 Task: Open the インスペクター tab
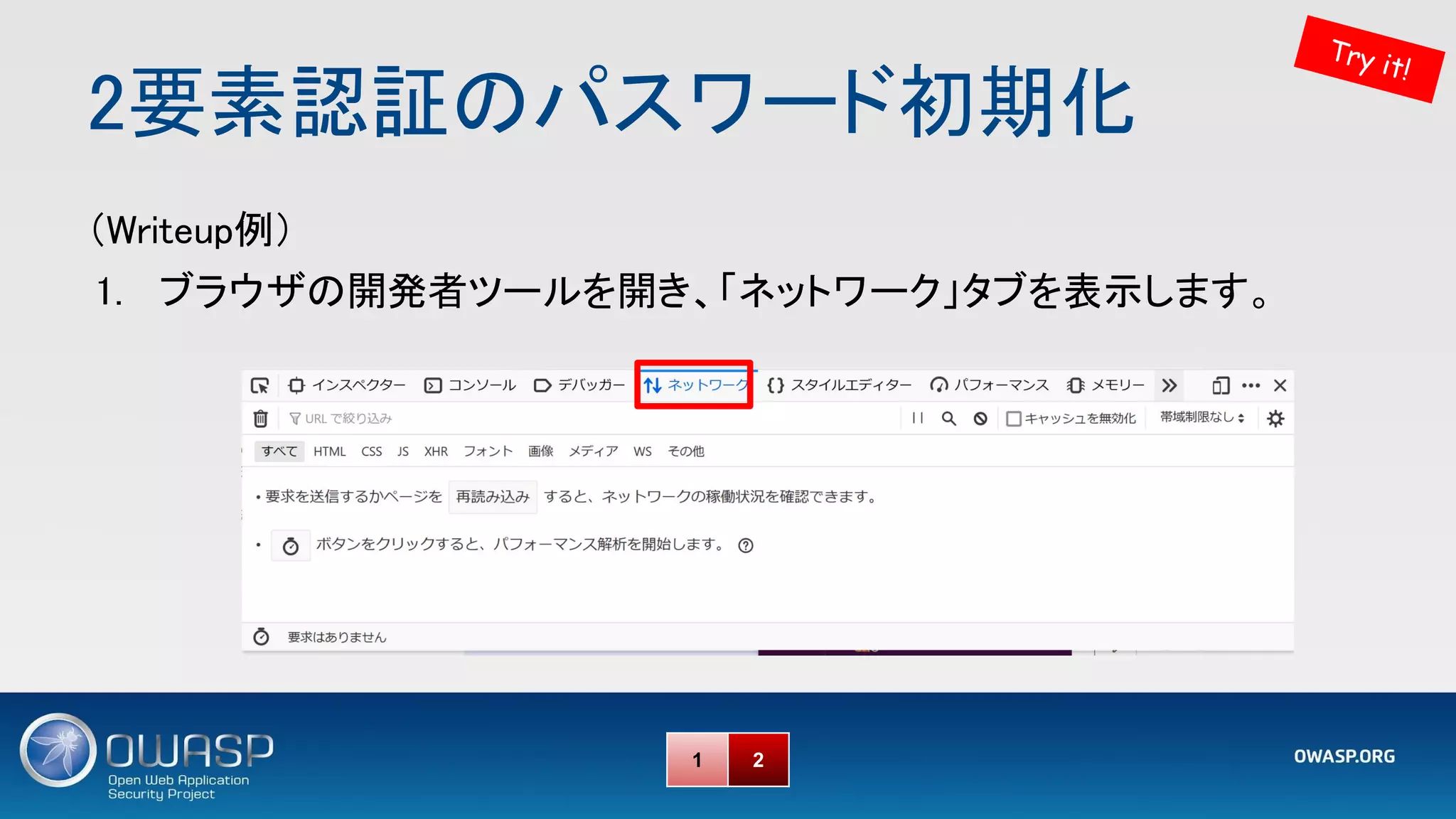tap(347, 385)
